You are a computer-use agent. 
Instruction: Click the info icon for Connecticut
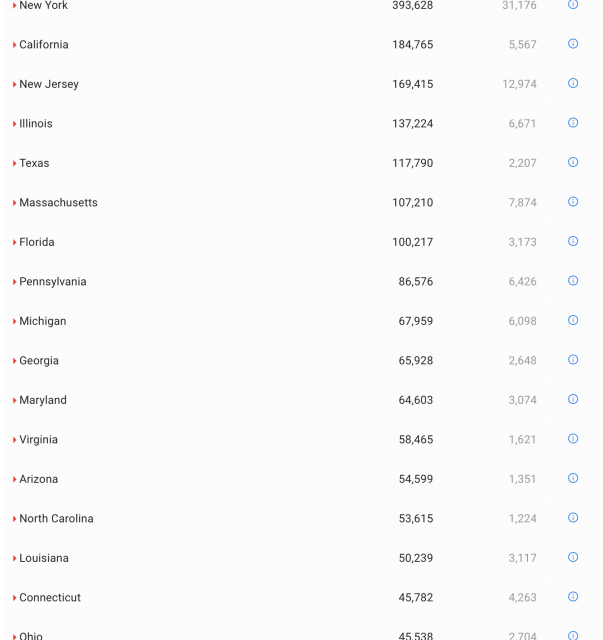[573, 597]
